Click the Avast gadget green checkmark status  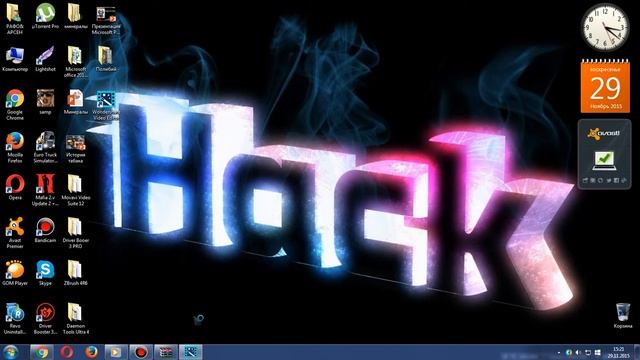(604, 160)
